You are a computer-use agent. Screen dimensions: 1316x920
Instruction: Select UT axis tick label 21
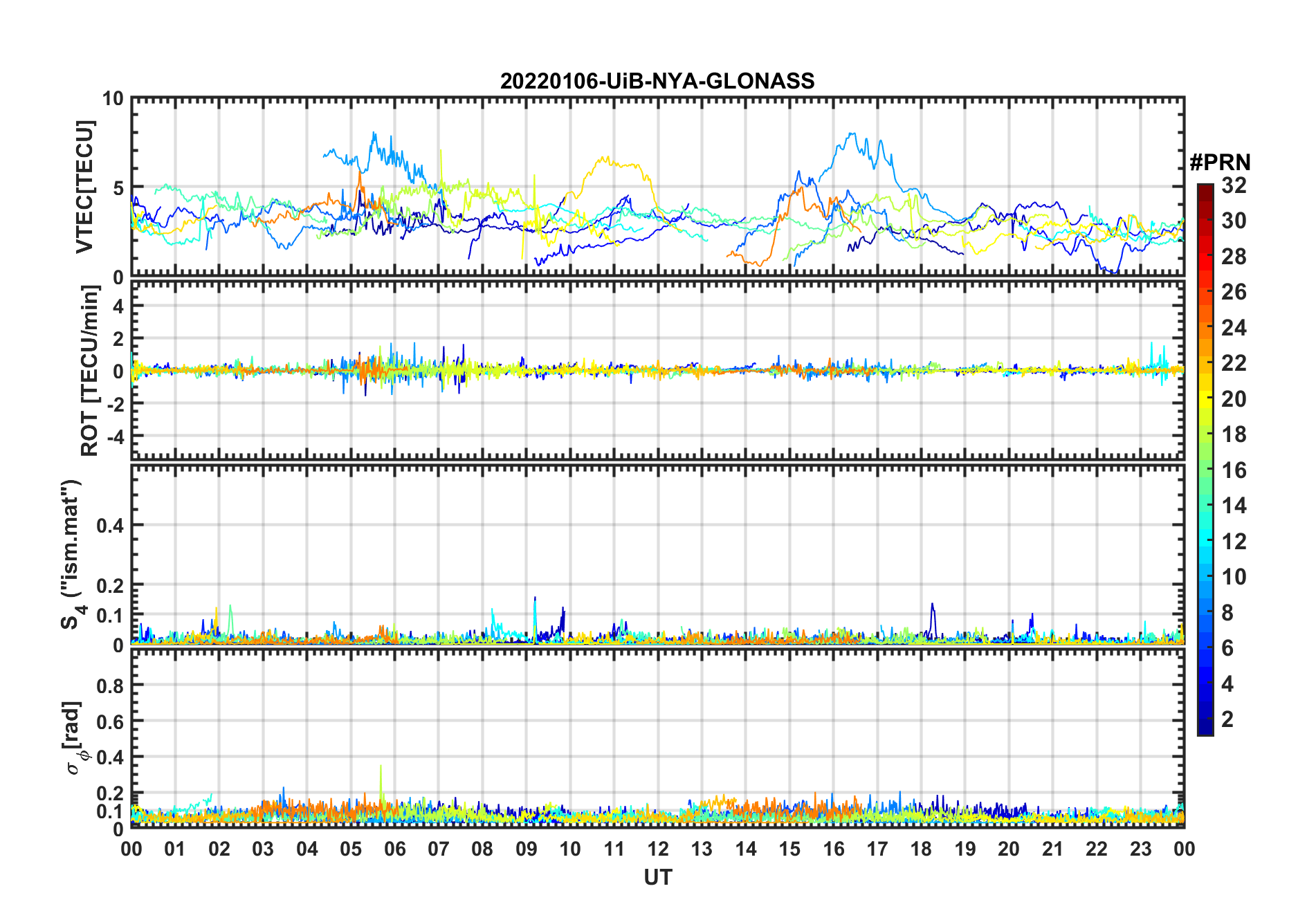(1053, 849)
